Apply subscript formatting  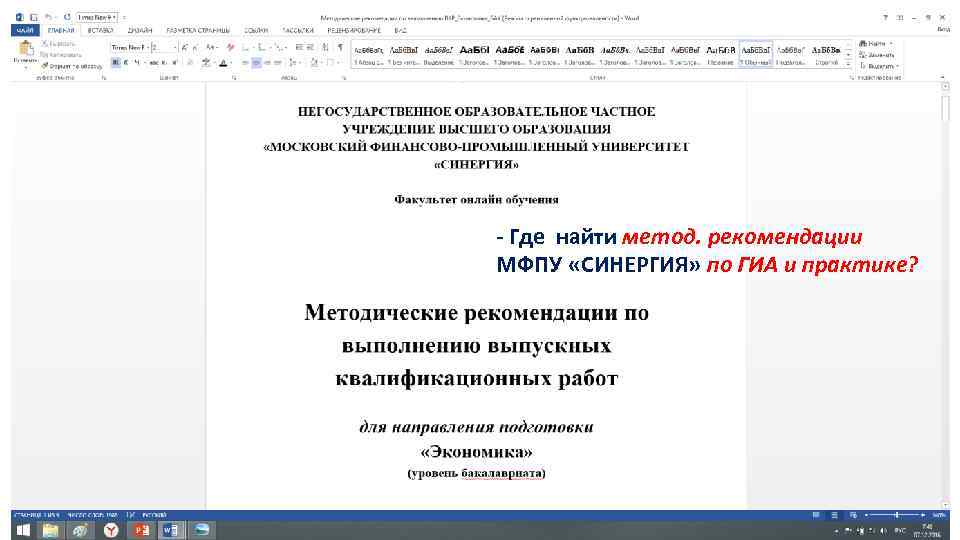coord(164,62)
